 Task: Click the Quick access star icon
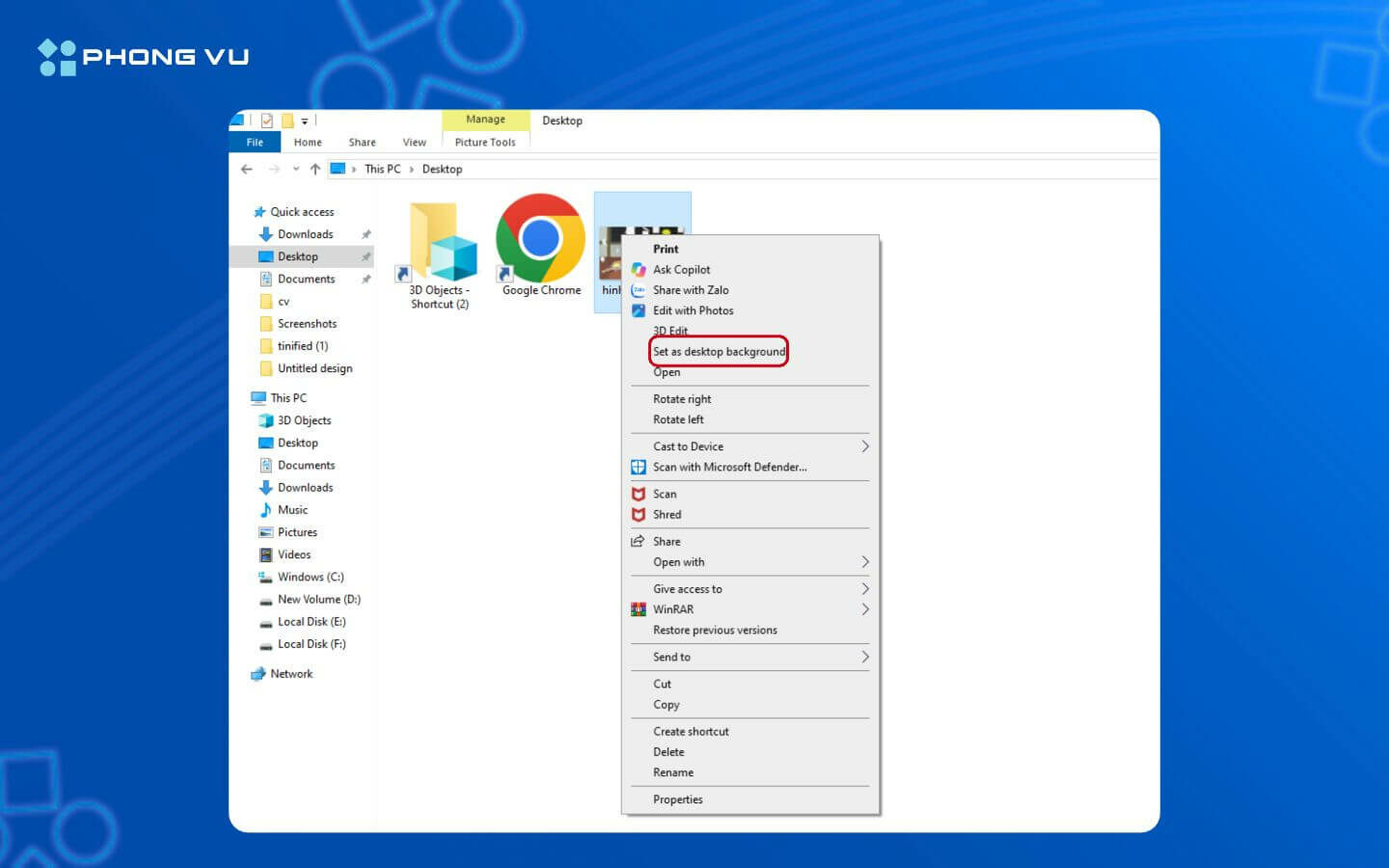coord(259,212)
